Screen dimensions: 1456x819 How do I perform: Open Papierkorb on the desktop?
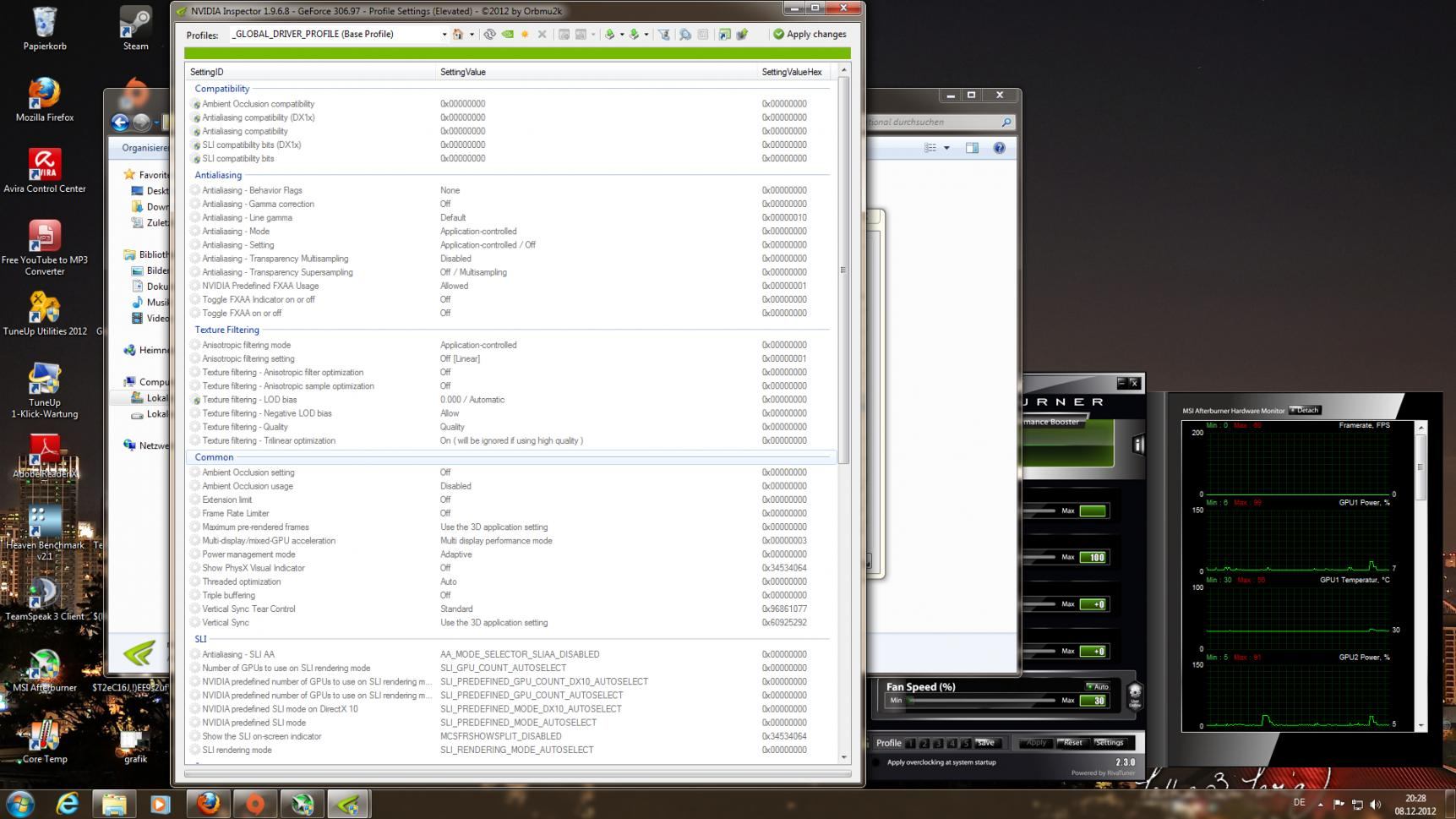(45, 30)
